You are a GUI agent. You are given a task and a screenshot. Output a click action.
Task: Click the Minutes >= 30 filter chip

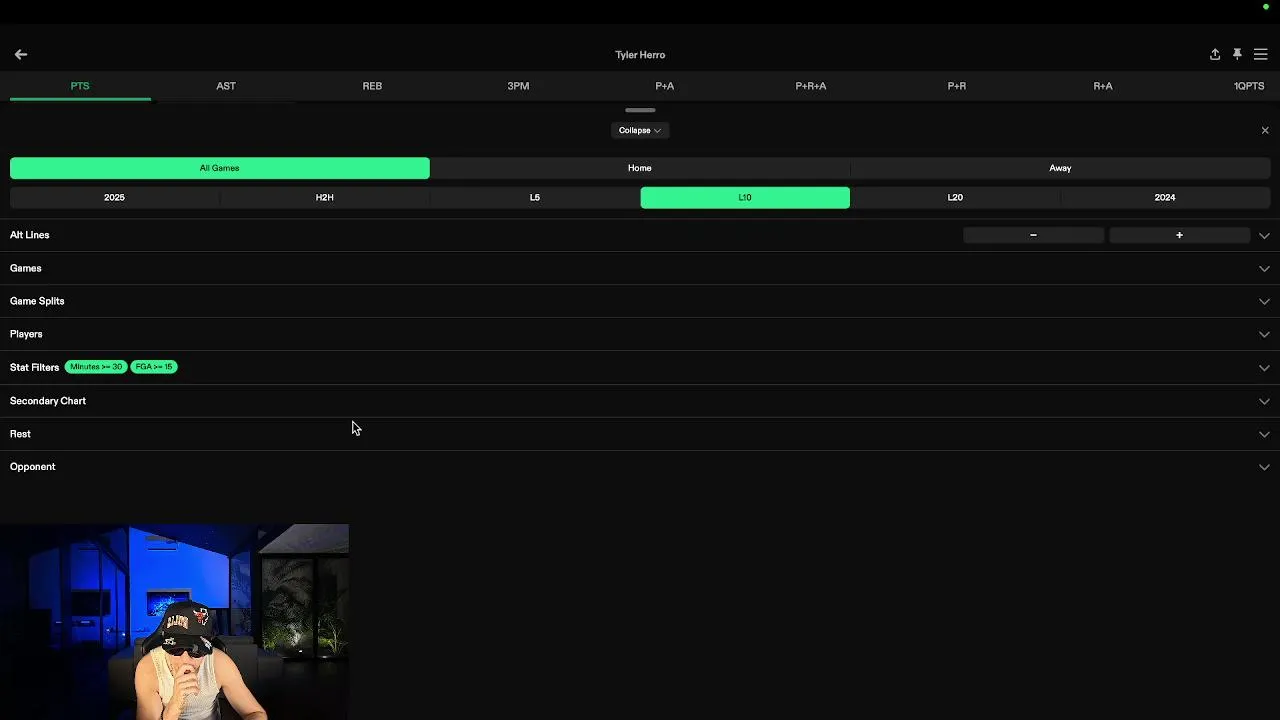(x=96, y=367)
